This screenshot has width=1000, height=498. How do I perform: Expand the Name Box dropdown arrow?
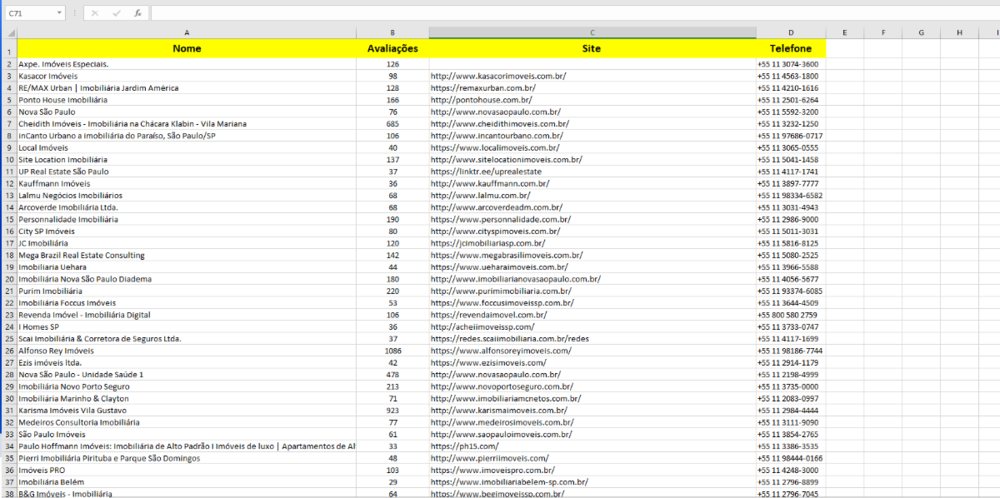point(59,13)
